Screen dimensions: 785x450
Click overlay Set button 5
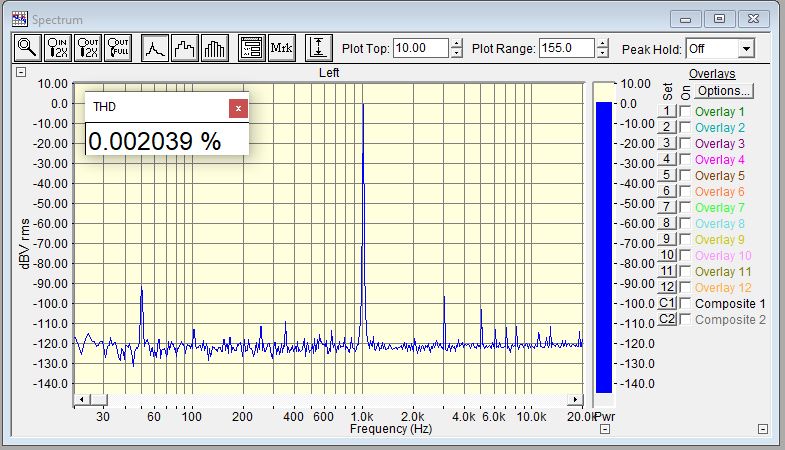(667, 175)
